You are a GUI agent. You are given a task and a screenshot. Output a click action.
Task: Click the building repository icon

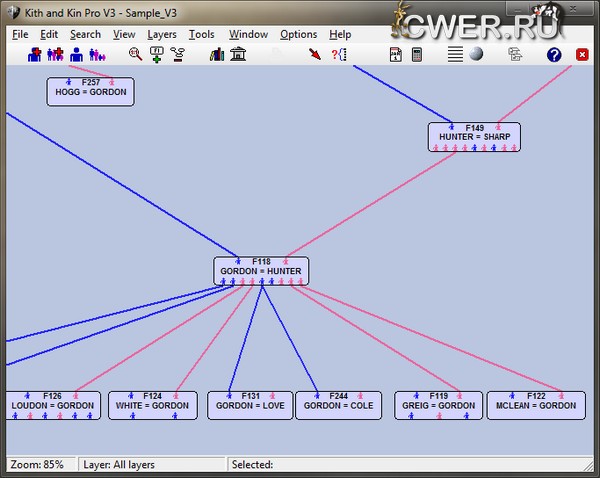point(238,54)
